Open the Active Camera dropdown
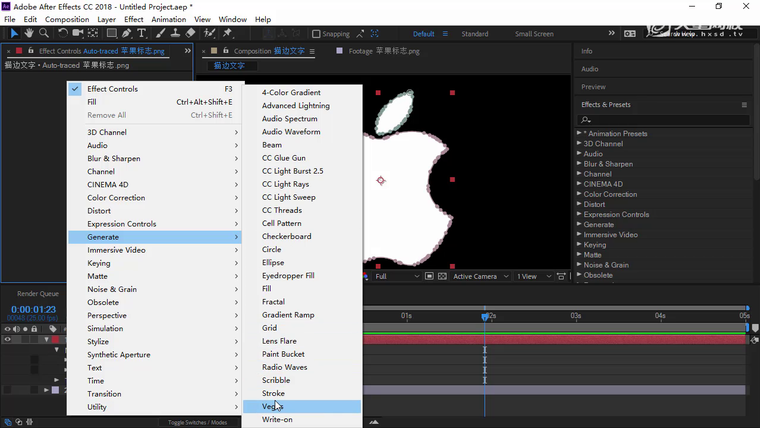The height and width of the screenshot is (428, 760). [478, 276]
